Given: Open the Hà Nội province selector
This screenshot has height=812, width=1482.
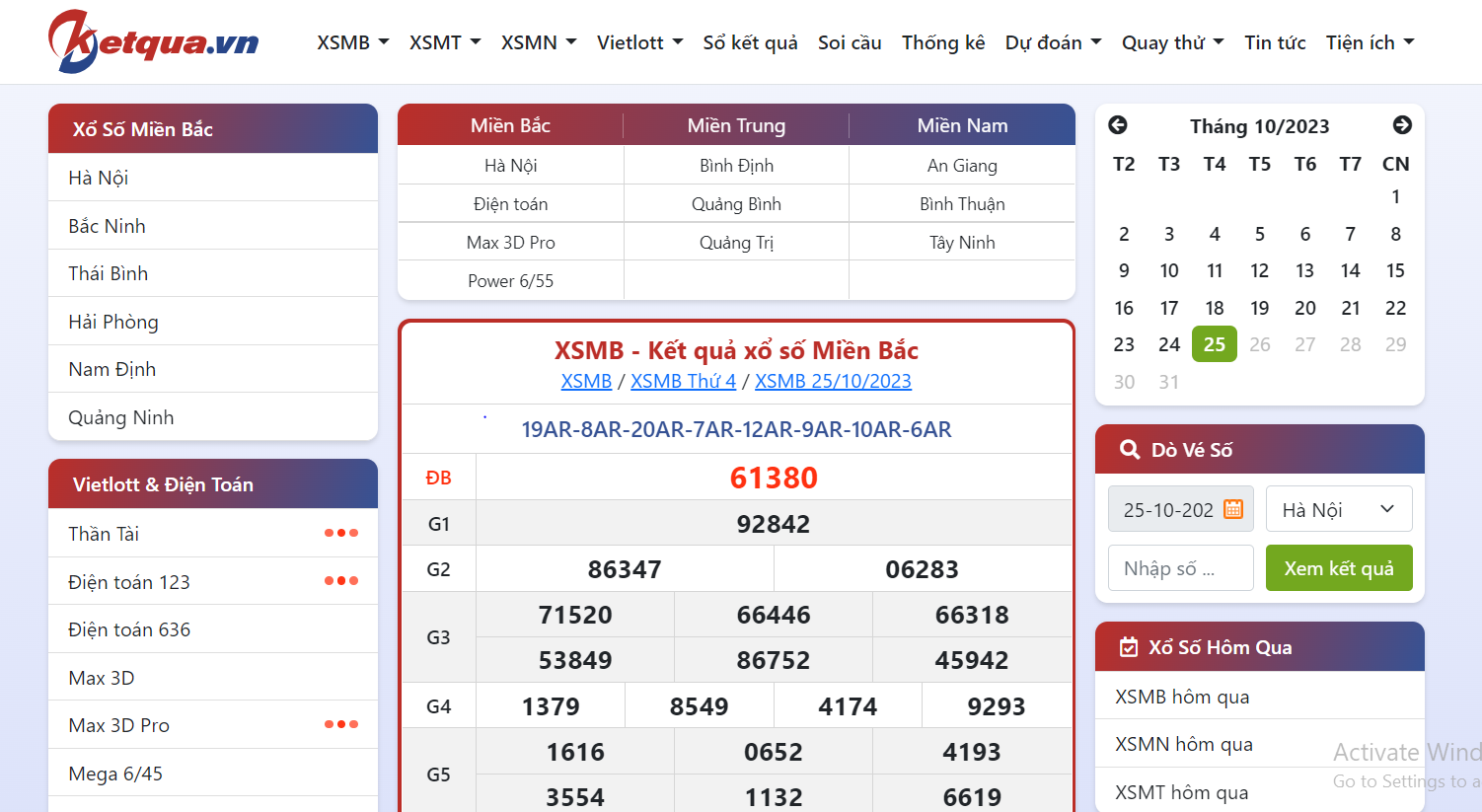Looking at the screenshot, I should (1339, 509).
